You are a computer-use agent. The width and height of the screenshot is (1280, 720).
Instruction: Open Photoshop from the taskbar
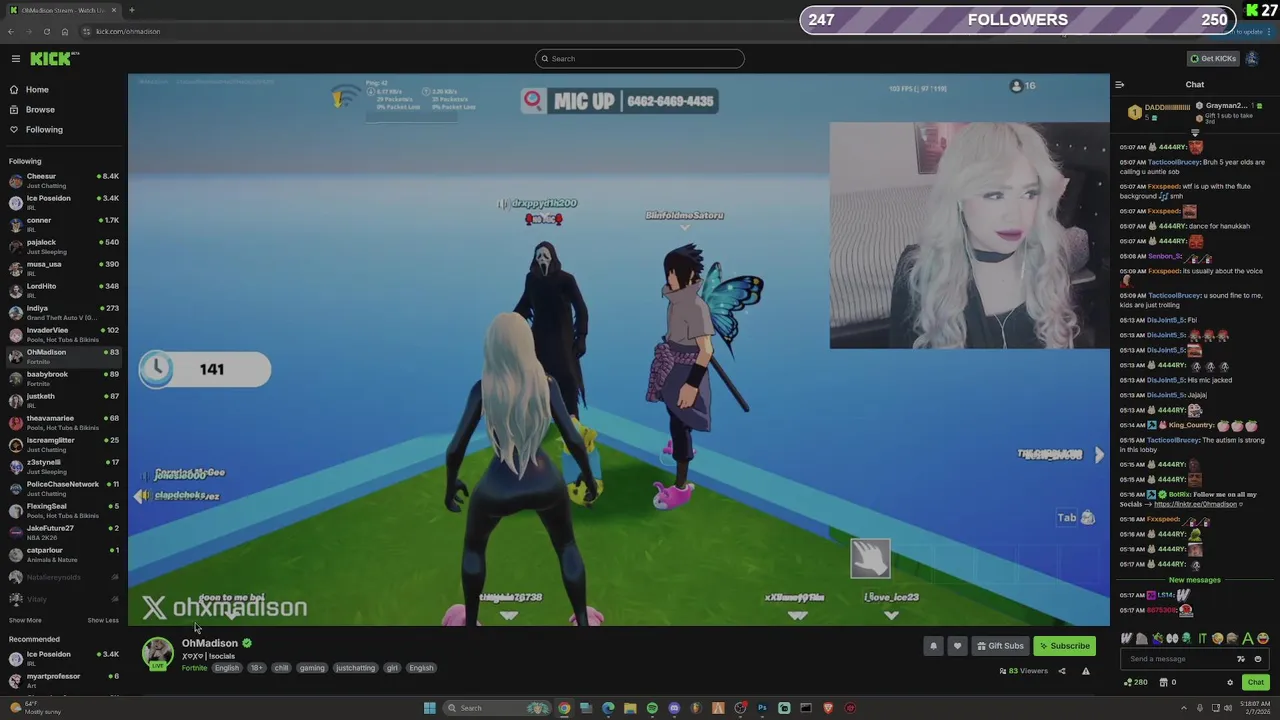tap(762, 708)
